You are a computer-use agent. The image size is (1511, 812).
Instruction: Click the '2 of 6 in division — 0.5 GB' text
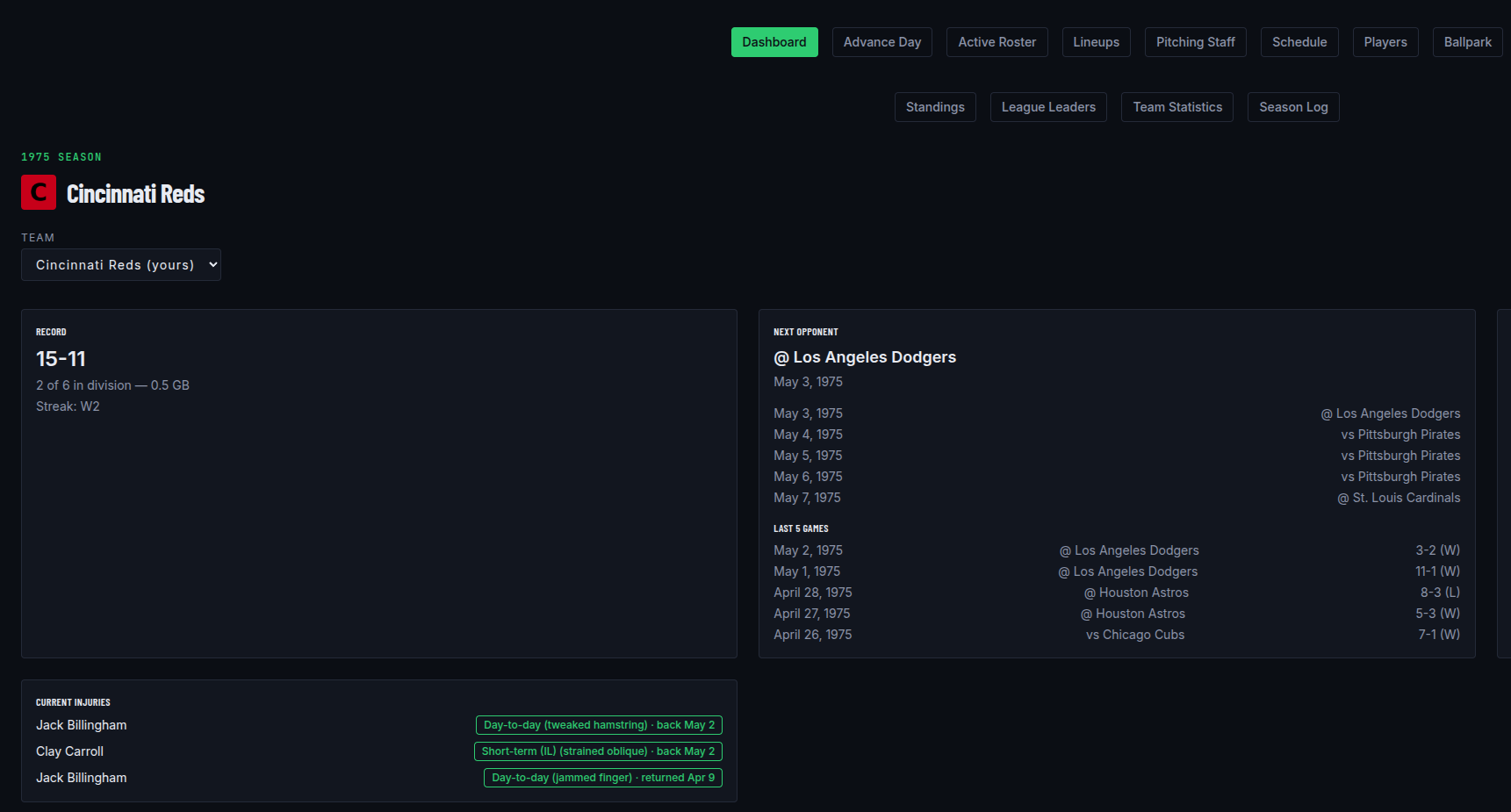[112, 385]
